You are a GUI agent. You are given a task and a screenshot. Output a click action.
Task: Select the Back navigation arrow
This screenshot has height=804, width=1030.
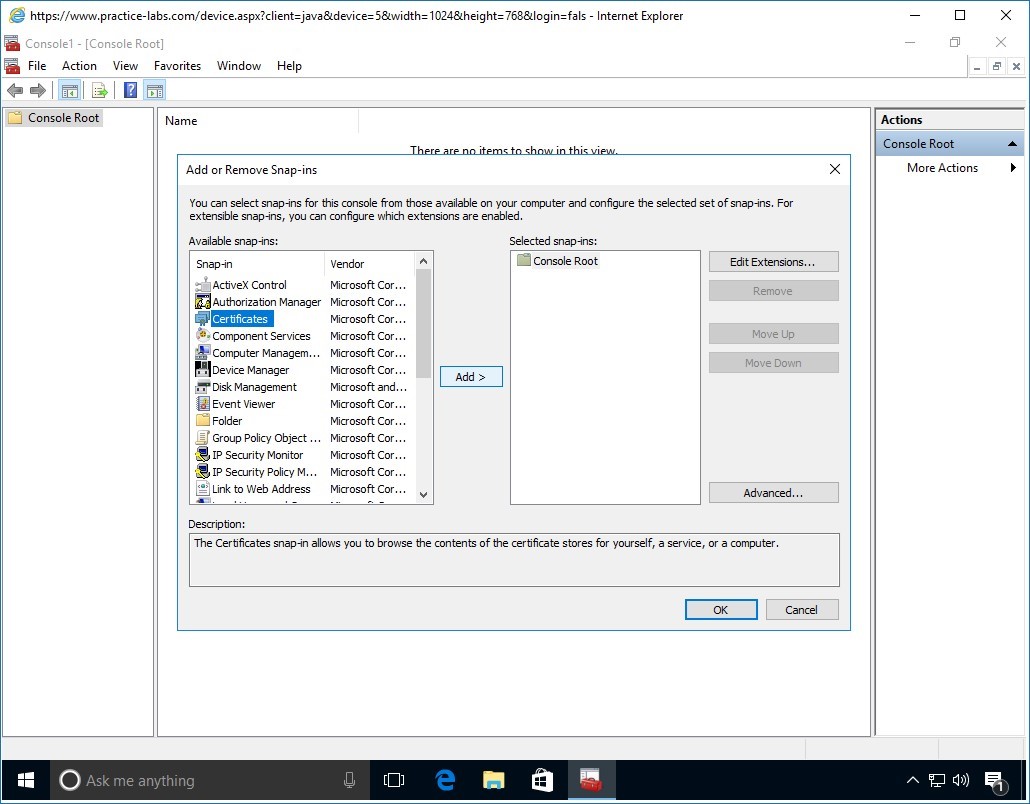[15, 90]
